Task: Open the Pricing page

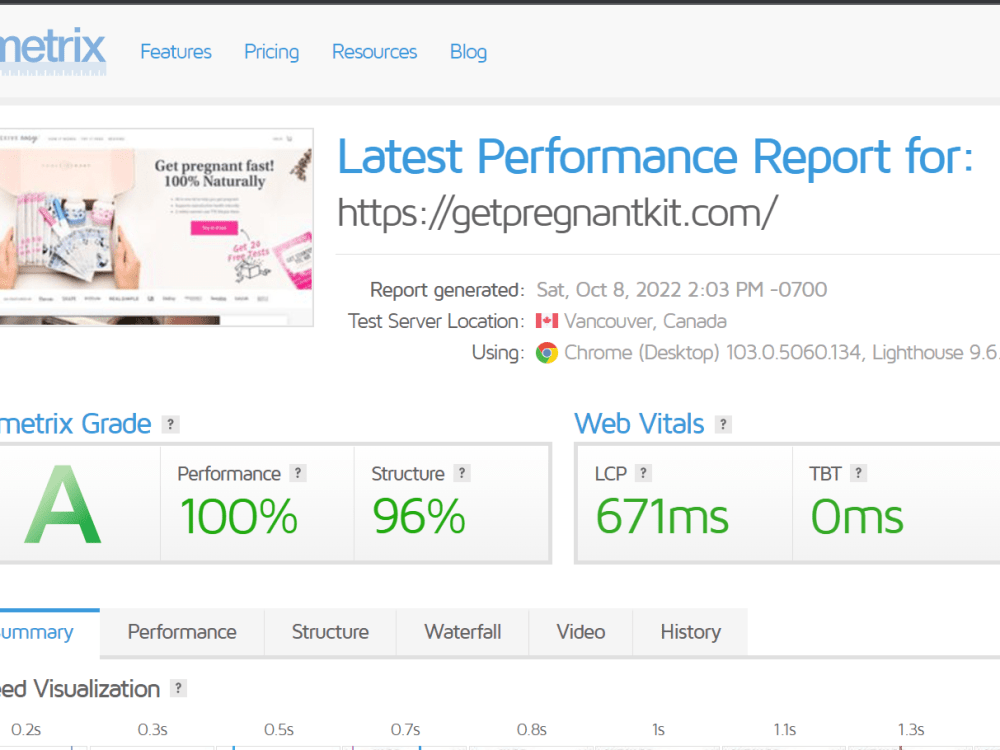Action: (271, 51)
